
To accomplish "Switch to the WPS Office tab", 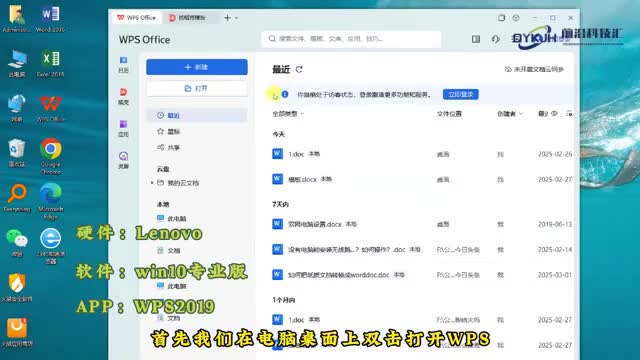I will (x=136, y=18).
